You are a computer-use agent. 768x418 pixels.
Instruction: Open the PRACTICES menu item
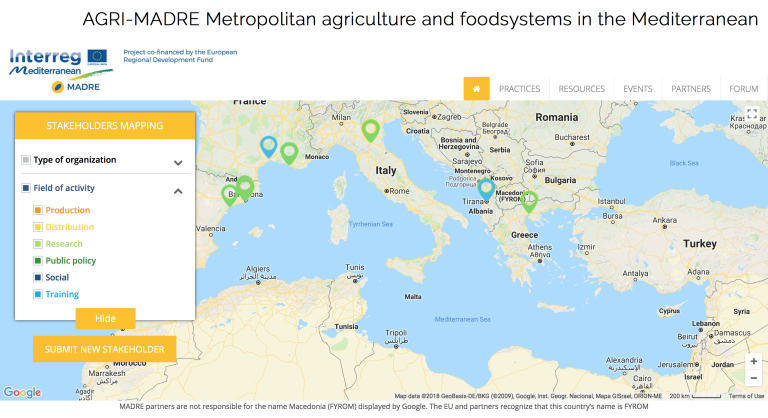519,89
